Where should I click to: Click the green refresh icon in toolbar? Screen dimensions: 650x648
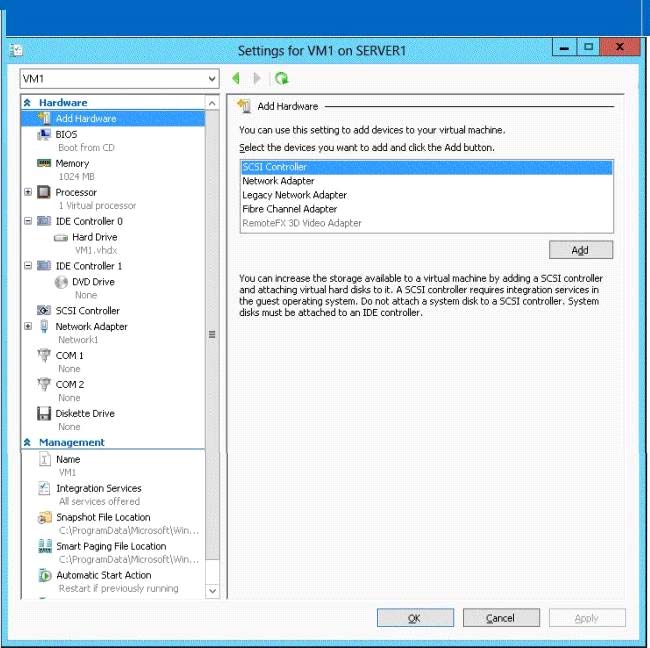coord(282,78)
